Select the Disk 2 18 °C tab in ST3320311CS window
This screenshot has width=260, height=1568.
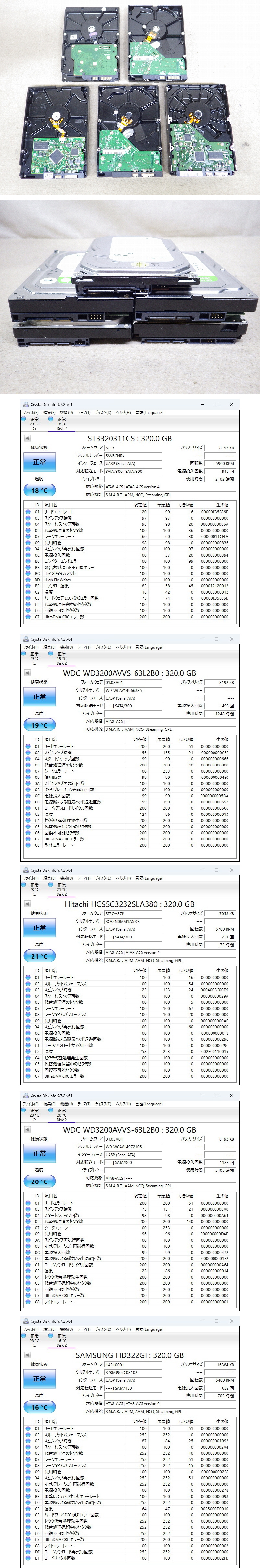62,424
